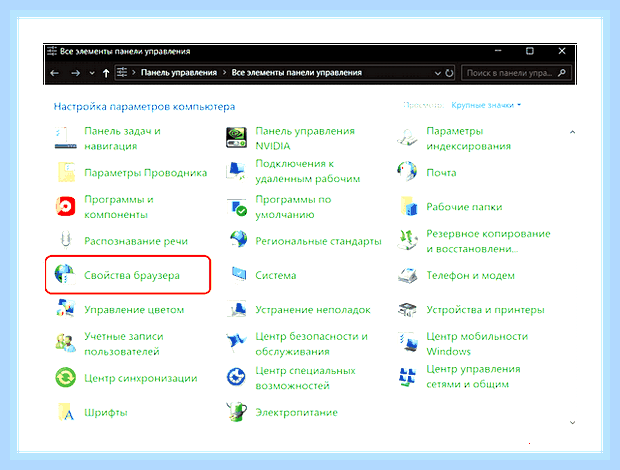This screenshot has height=470, width=620.
Task: Open the Свойства браузера link
Action: point(132,275)
